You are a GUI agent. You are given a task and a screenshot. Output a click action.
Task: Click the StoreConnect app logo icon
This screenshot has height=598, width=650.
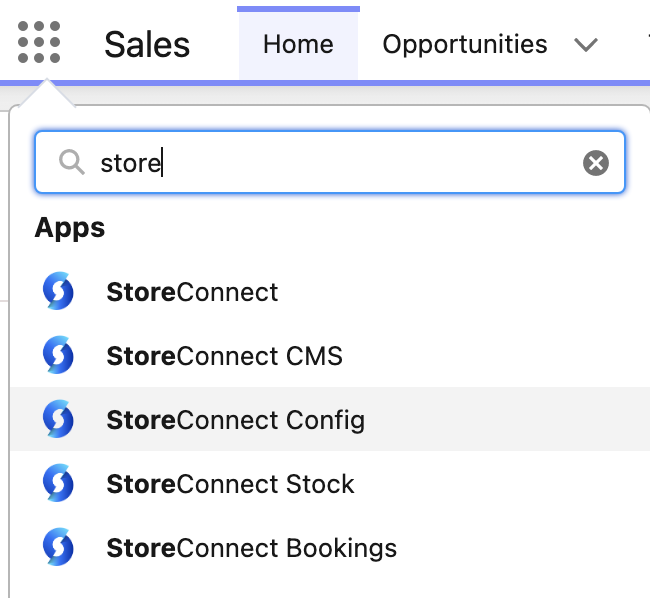click(x=58, y=291)
